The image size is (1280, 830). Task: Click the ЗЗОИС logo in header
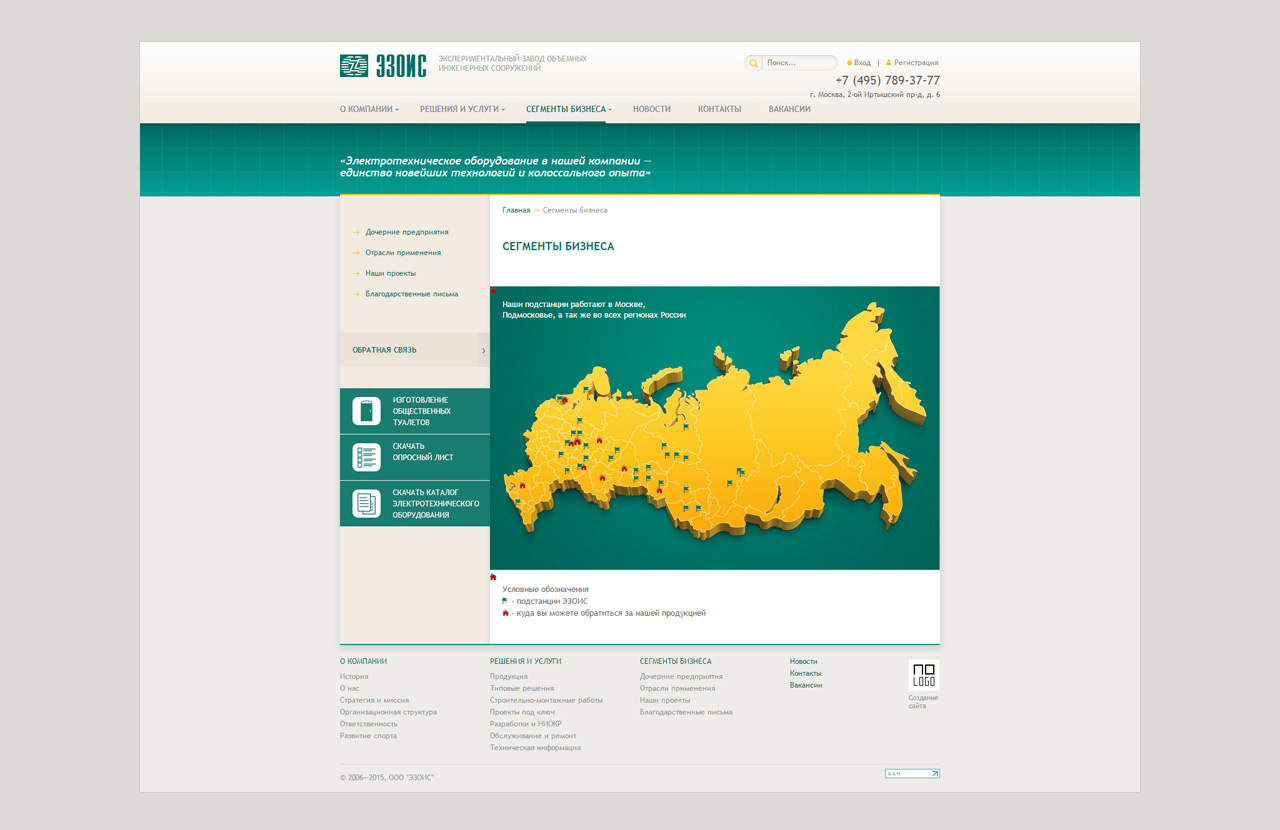click(x=383, y=66)
